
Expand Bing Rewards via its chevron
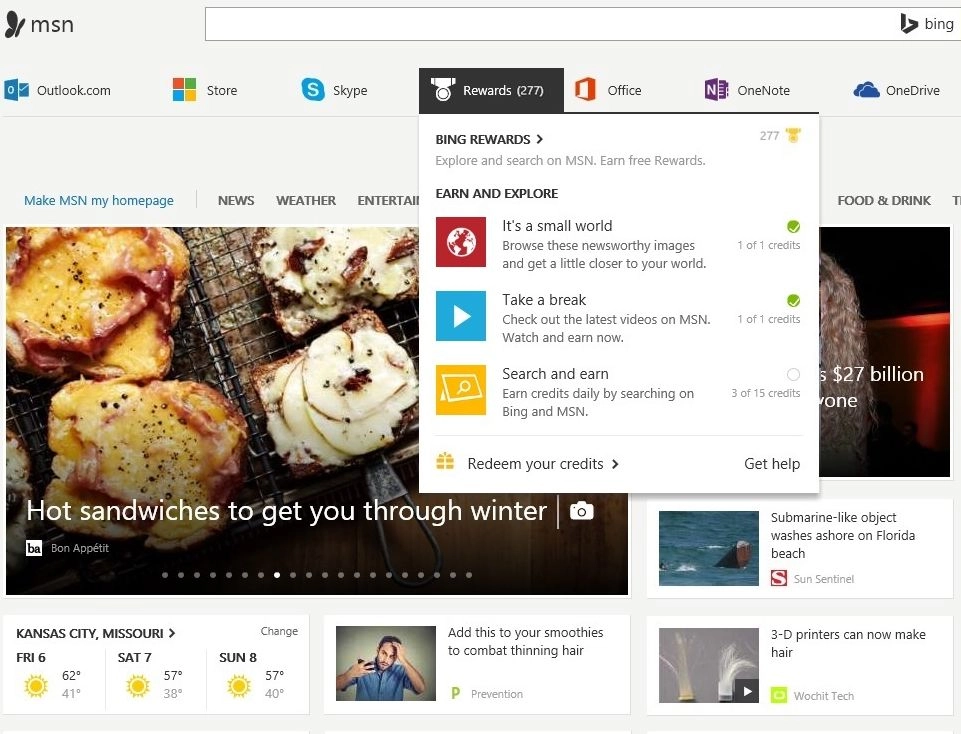point(539,139)
